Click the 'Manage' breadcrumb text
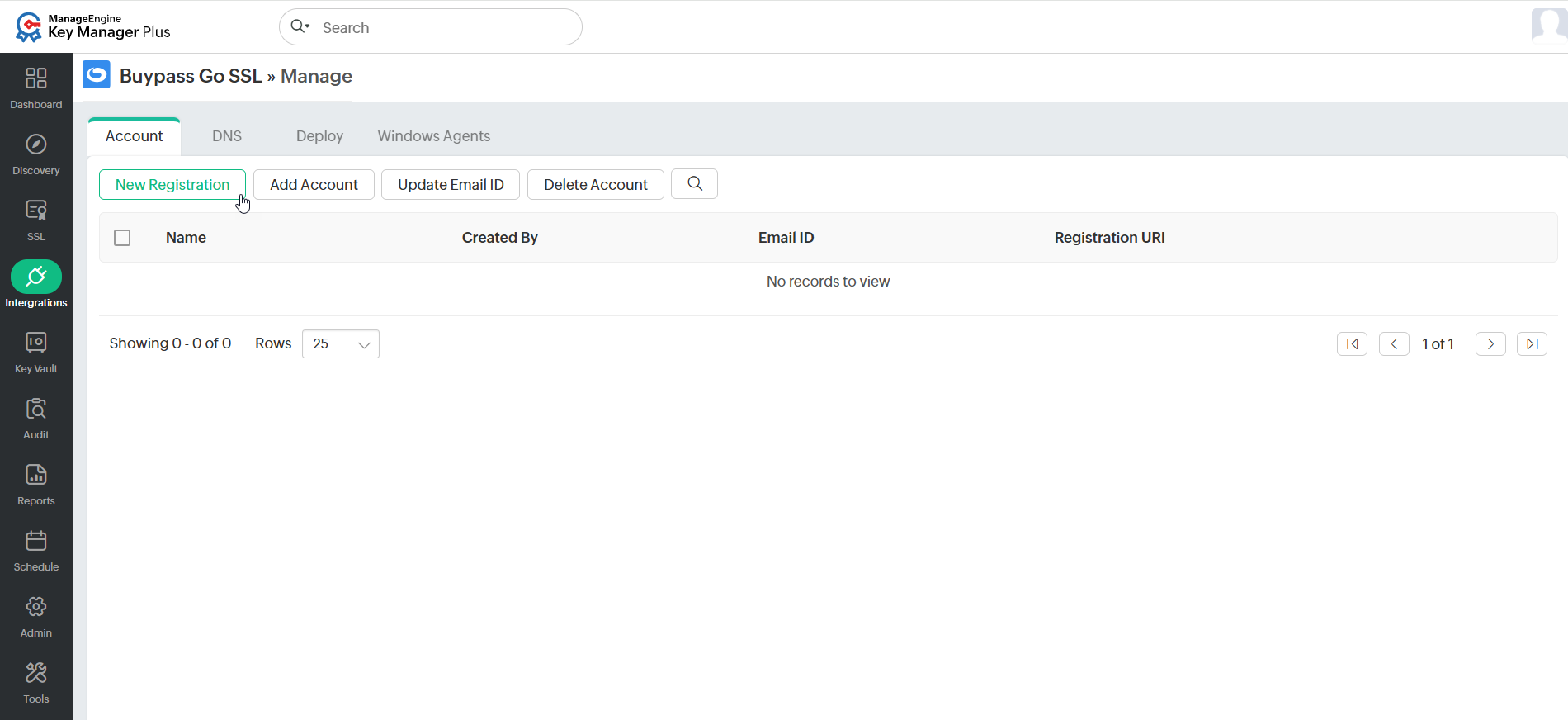Screen dimensions: 1568x720 pos(317,76)
